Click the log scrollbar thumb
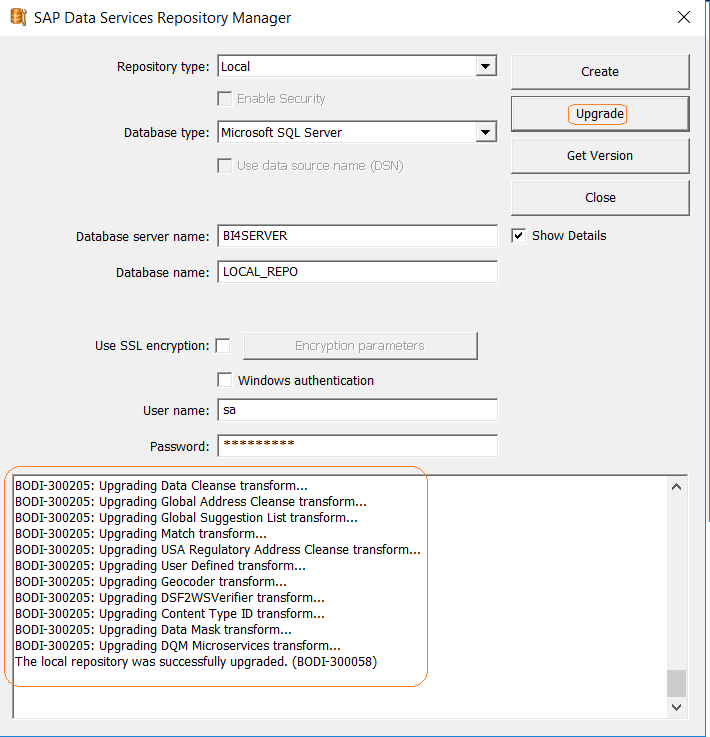Screen dimensions: 710x737 pyautogui.click(x=677, y=683)
